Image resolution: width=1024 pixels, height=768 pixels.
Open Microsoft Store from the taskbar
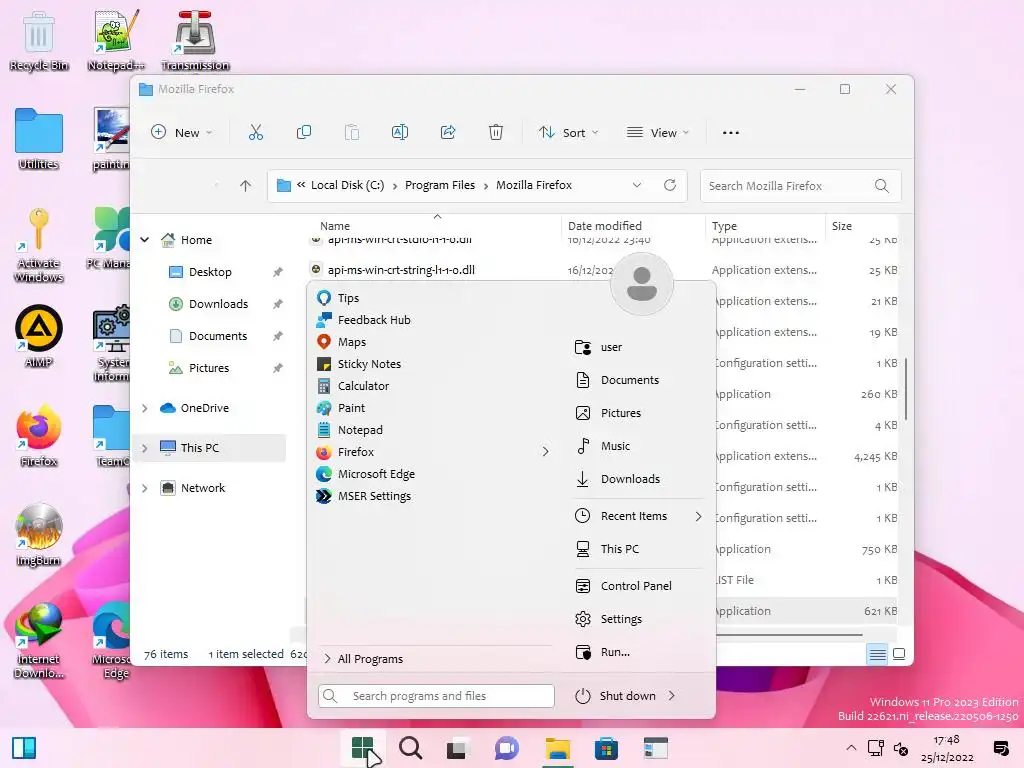[x=606, y=748]
